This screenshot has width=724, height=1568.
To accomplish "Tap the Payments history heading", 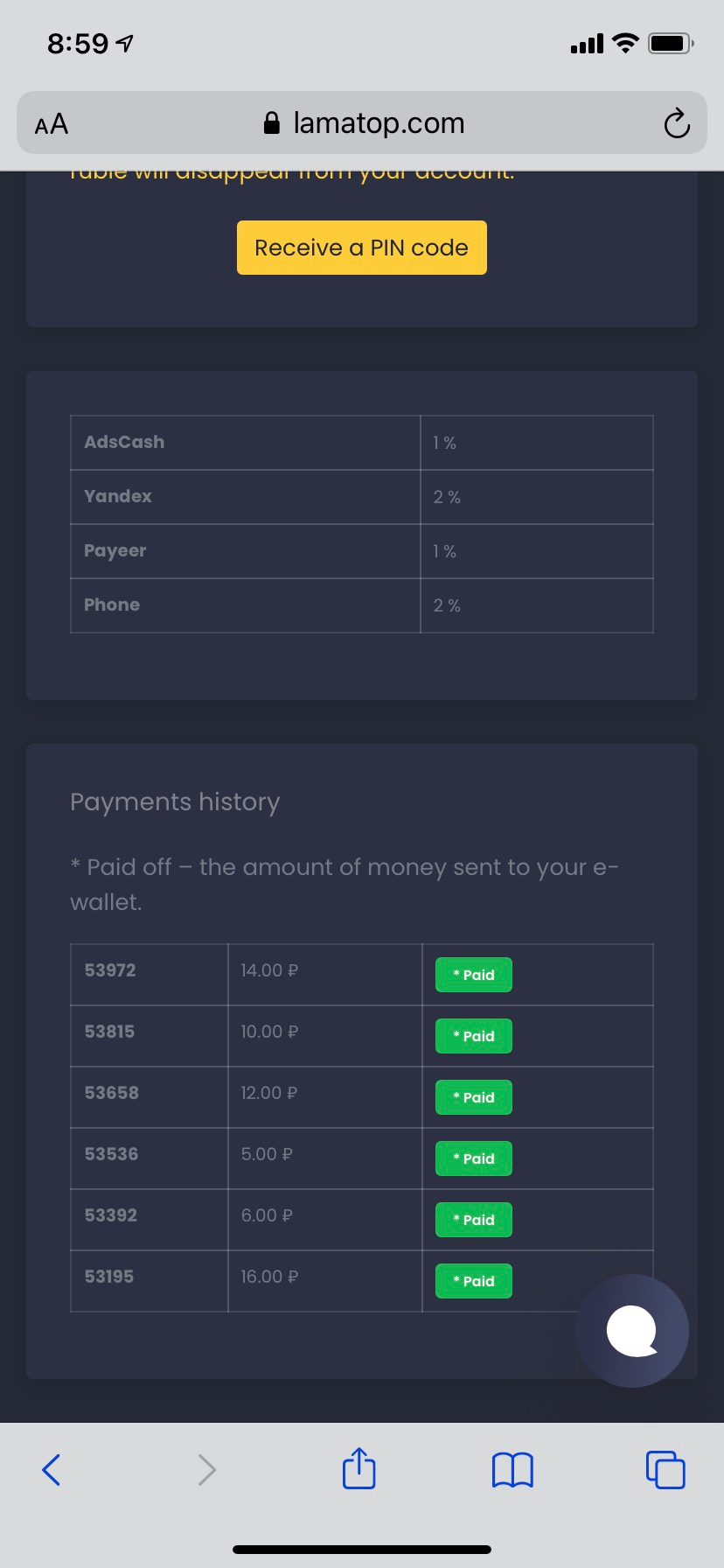I will coord(175,801).
